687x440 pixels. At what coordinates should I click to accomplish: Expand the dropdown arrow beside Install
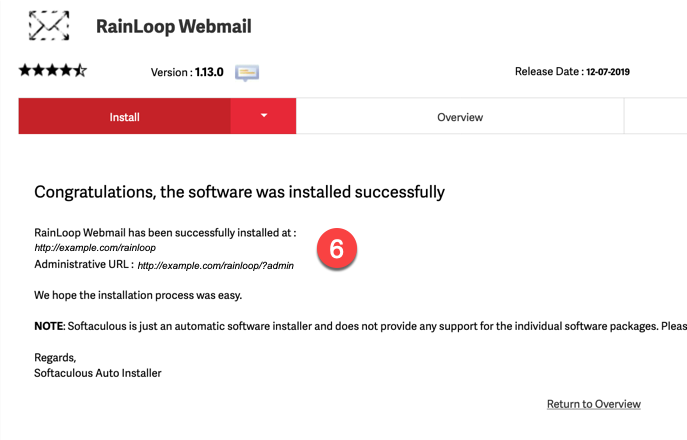click(x=264, y=116)
